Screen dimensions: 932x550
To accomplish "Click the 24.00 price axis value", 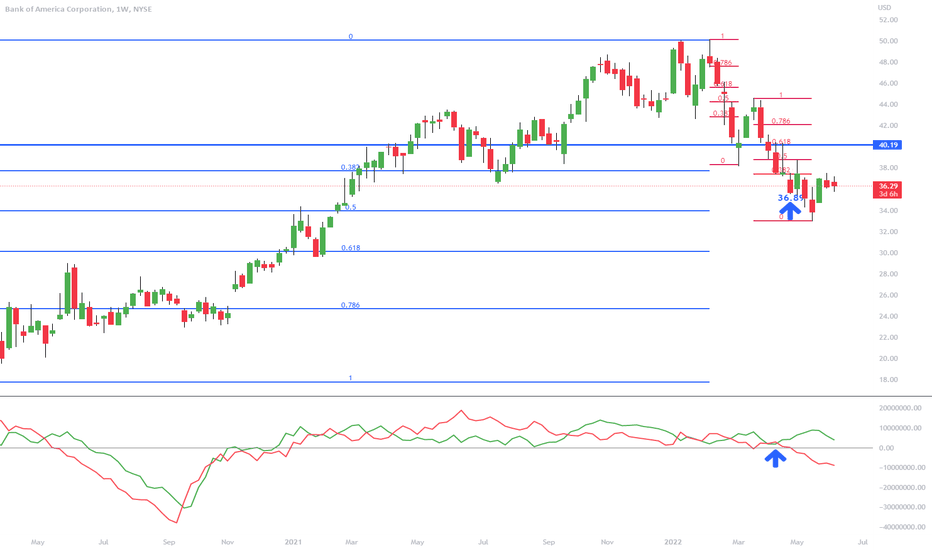I will coord(889,316).
